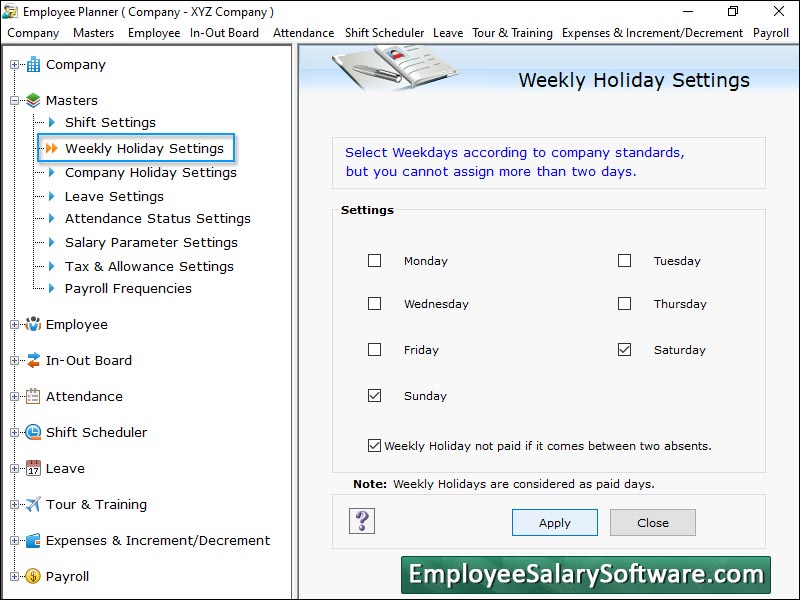This screenshot has width=800, height=600.
Task: Toggle Weekly Holiday not paid between absents option
Action: tap(374, 445)
